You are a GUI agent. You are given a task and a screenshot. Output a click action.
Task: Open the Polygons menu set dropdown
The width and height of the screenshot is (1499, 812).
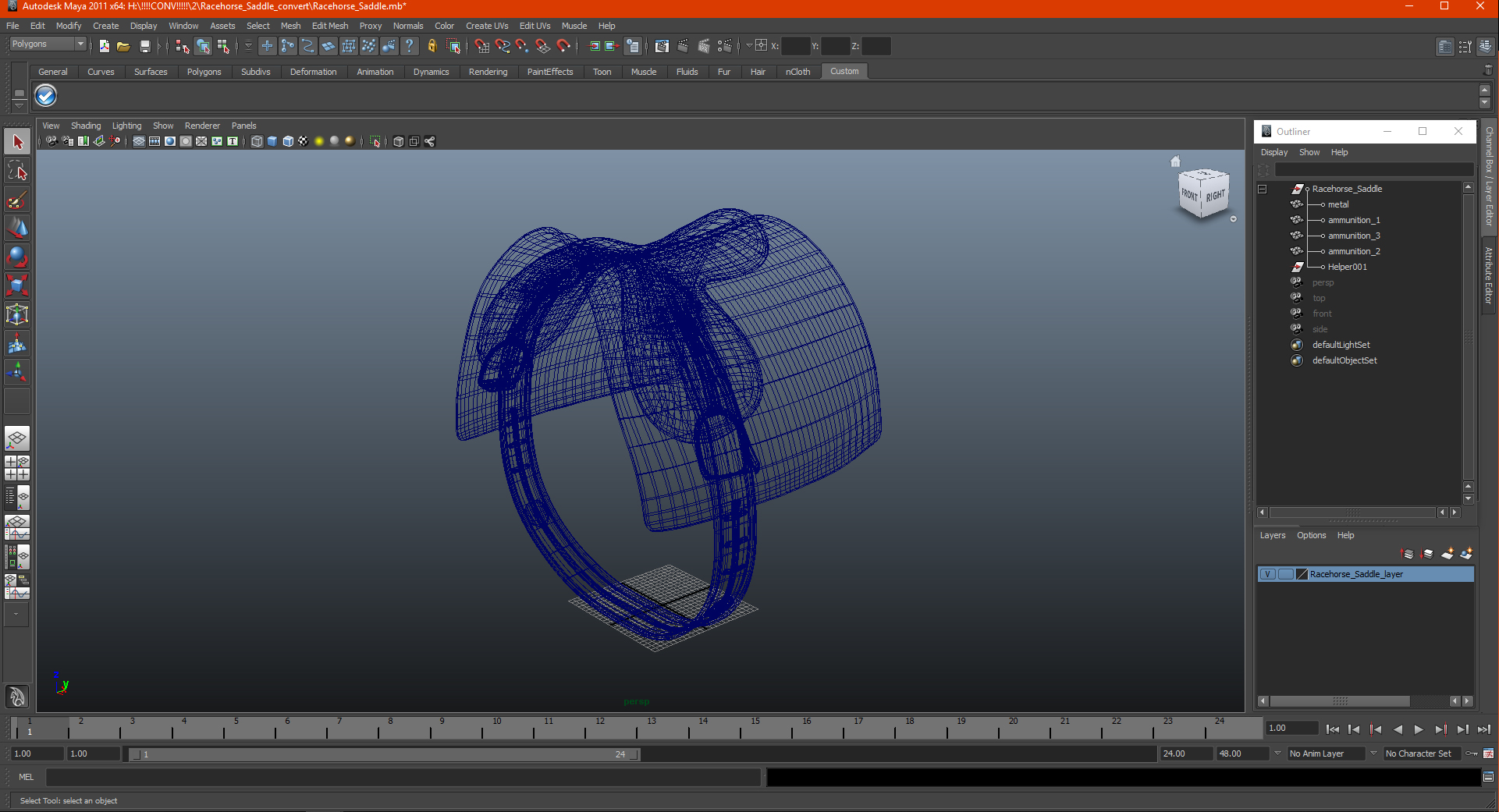[47, 44]
